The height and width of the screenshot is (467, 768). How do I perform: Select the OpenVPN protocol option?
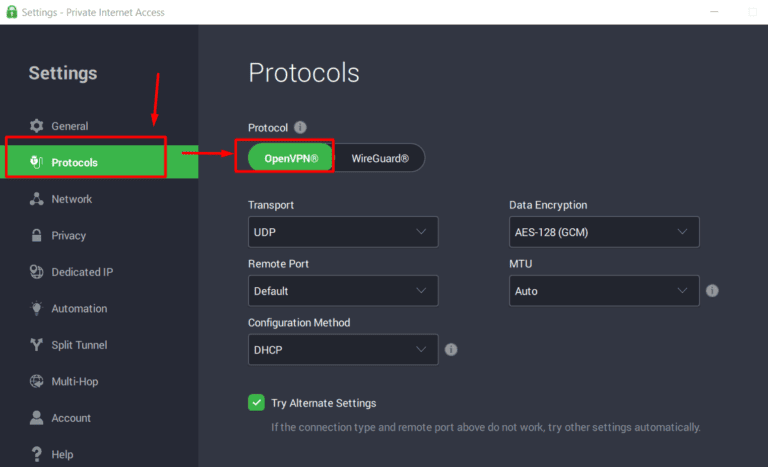pos(290,158)
